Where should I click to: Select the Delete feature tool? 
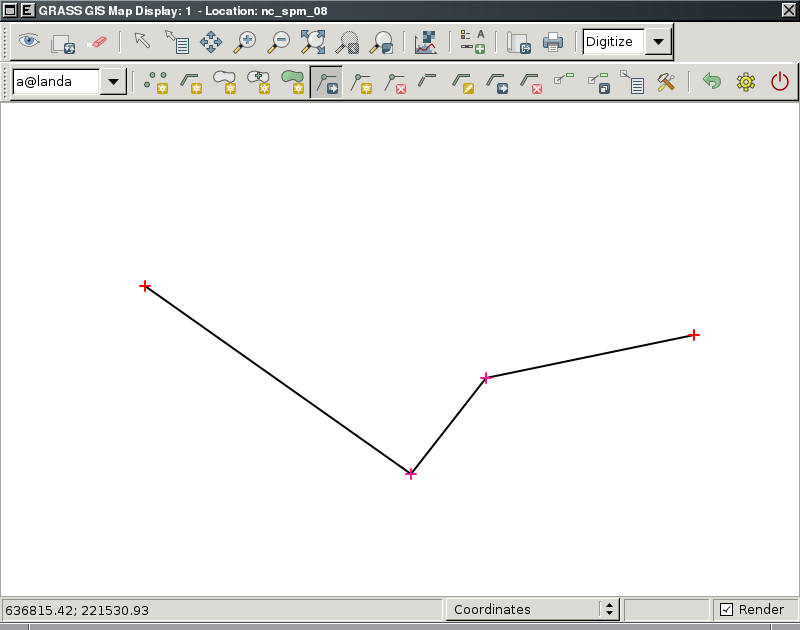(x=531, y=83)
